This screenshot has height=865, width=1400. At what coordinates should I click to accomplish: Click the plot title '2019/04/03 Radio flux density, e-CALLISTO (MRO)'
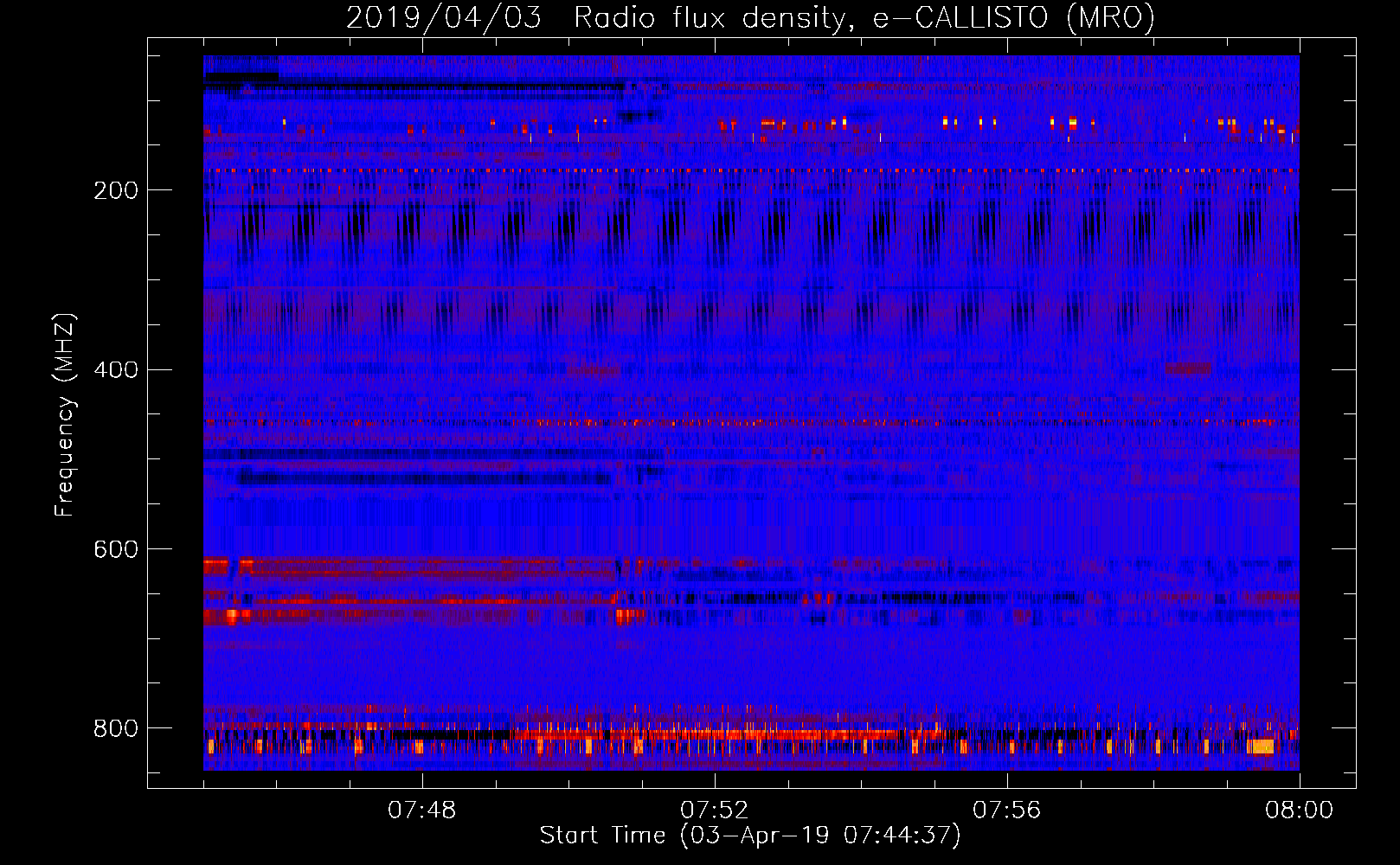(x=750, y=18)
